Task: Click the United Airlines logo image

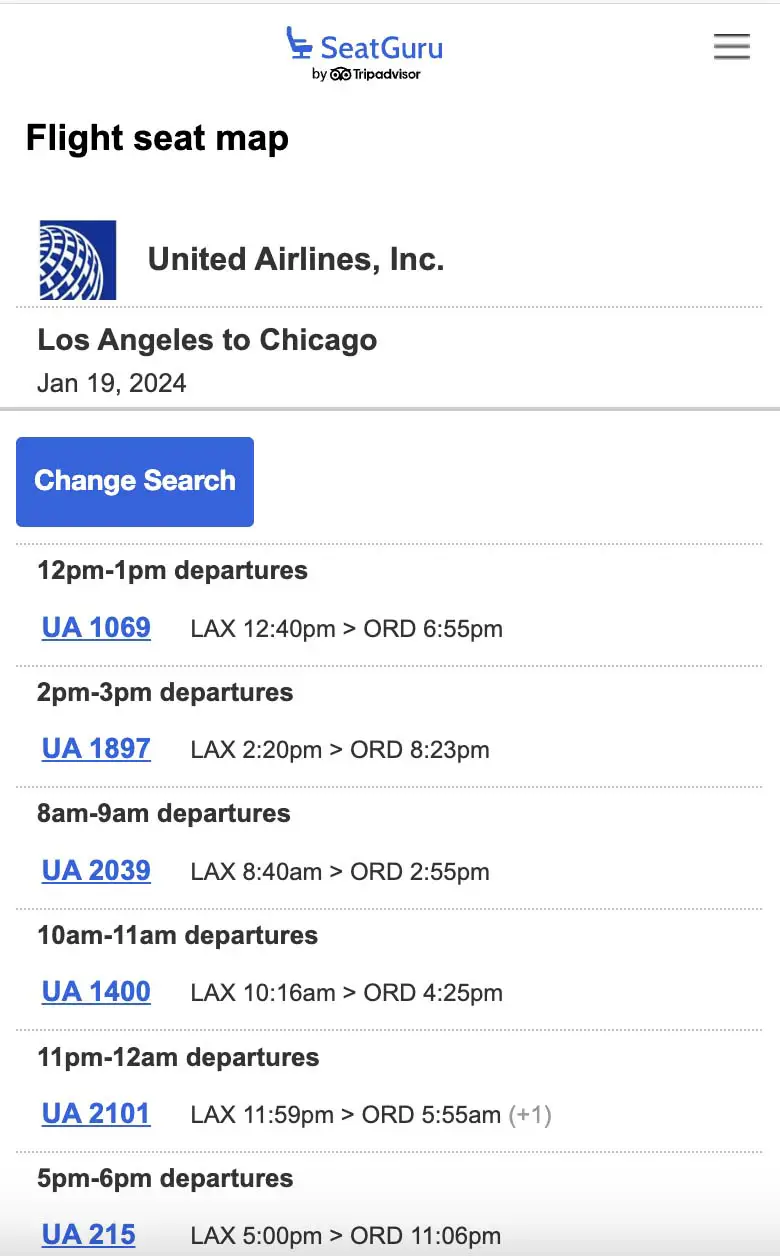Action: click(x=77, y=260)
